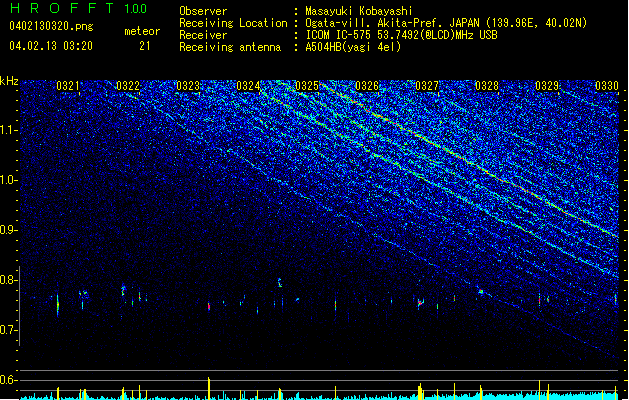Click the meteor label

tap(142, 31)
